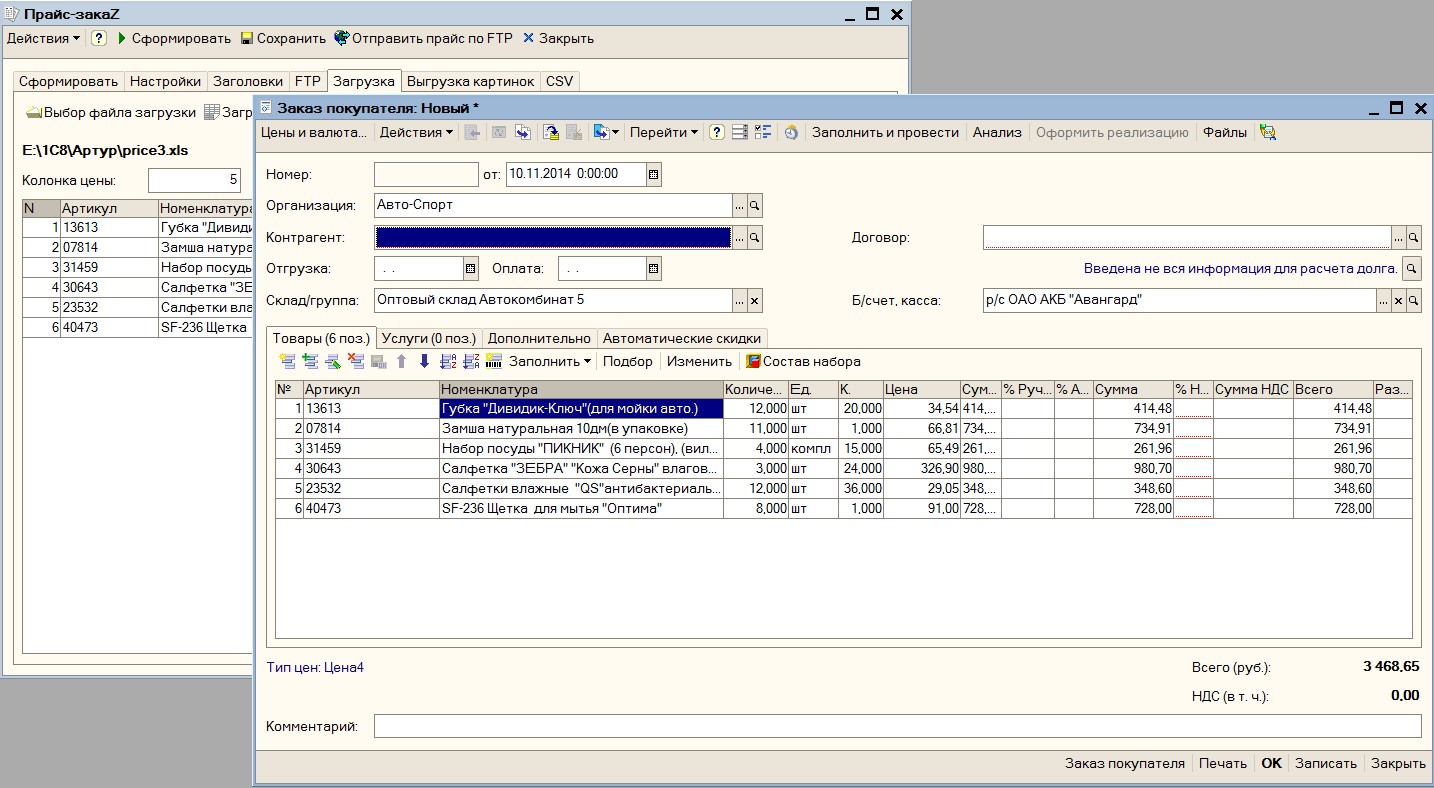Switch to the Услуги (0 поз.) tab
Viewport: 1434px width, 788px height.
[430, 338]
